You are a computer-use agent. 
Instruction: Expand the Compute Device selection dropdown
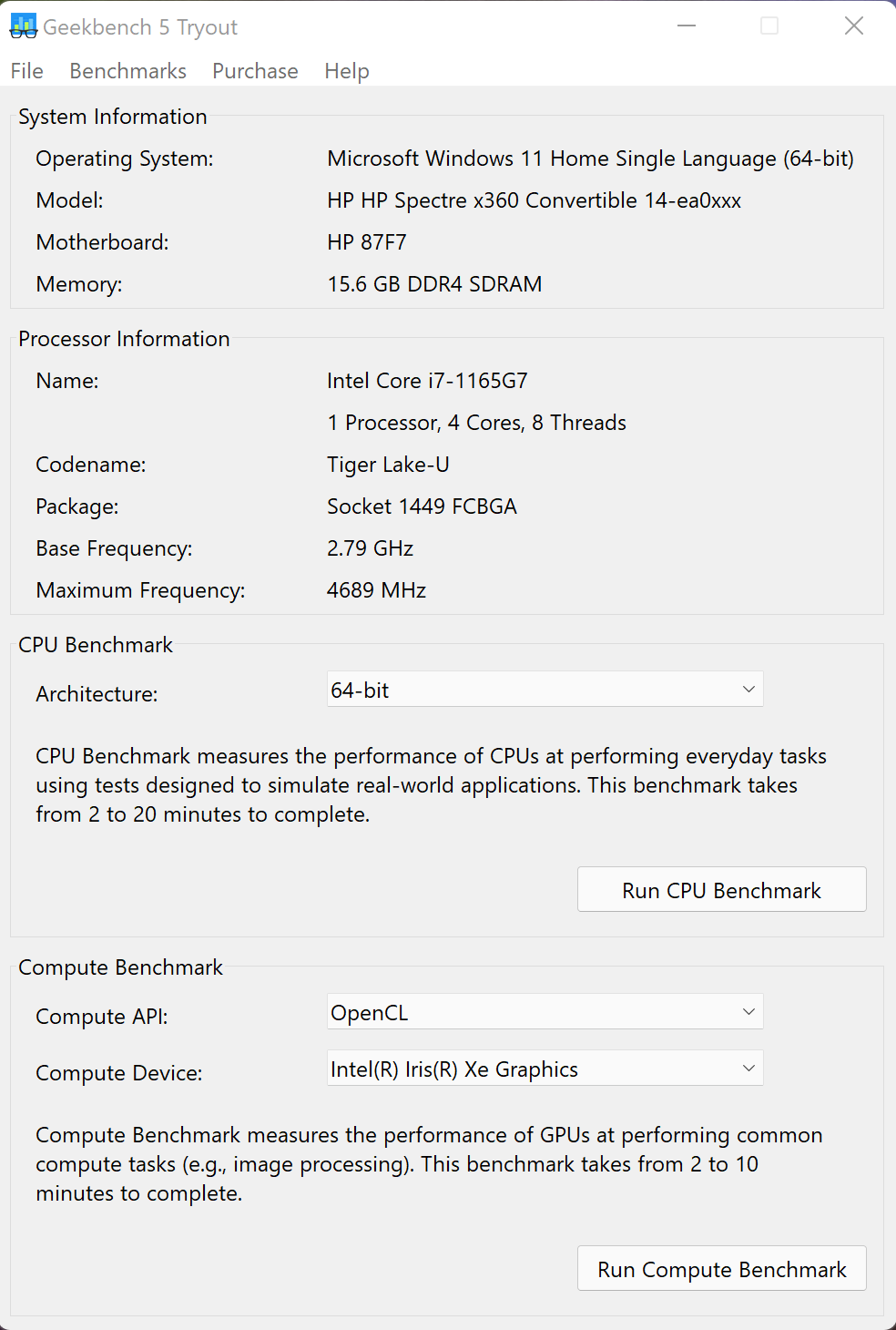(x=545, y=1069)
